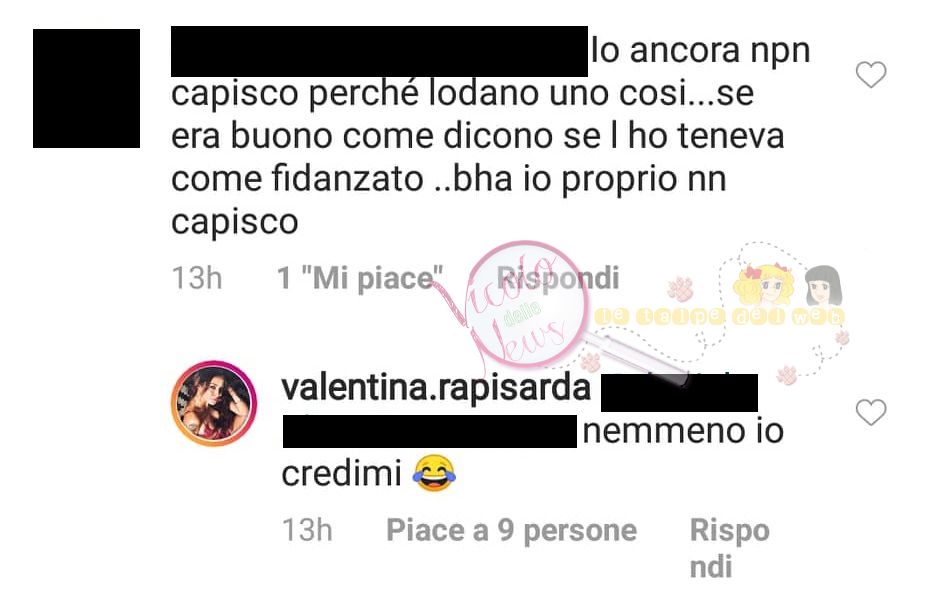Click the redacted mention before "nemmeno io"
This screenshot has height=606, width=945.
[x=430, y=431]
